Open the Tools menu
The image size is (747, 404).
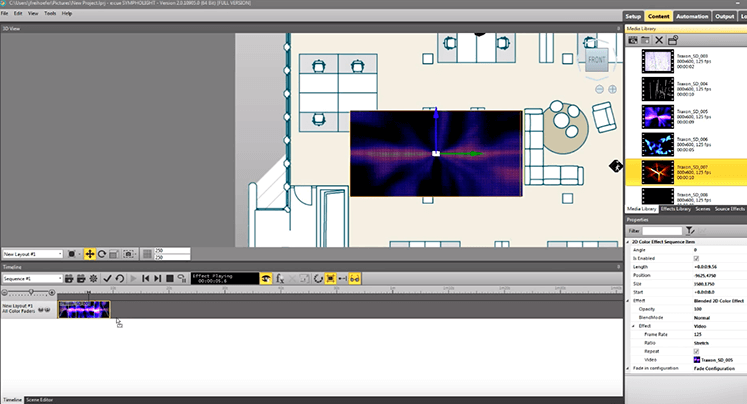50,13
